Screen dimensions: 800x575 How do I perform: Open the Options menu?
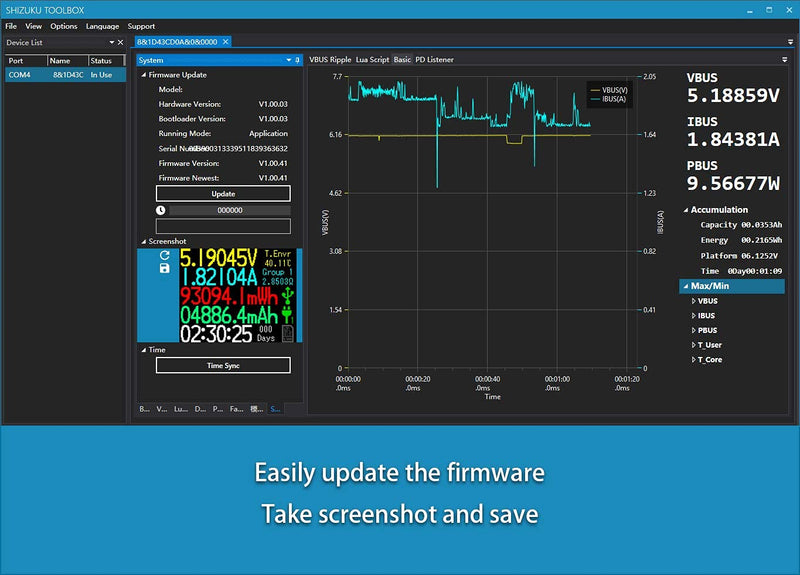(64, 26)
